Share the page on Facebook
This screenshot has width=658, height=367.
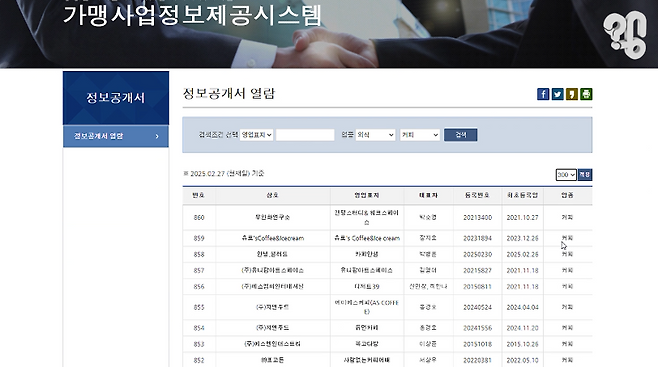543,94
